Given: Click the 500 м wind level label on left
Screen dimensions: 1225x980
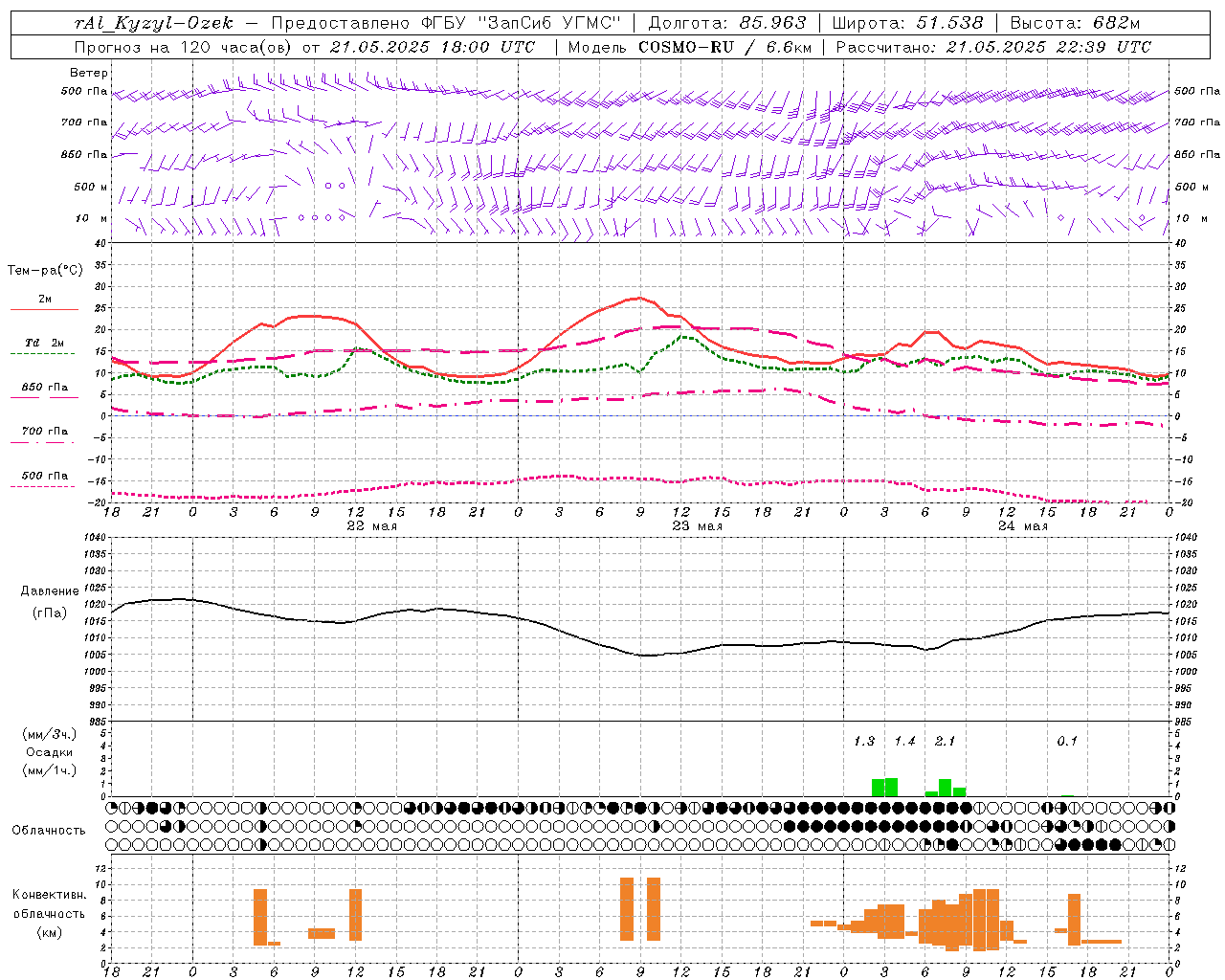Looking at the screenshot, I should (x=91, y=187).
